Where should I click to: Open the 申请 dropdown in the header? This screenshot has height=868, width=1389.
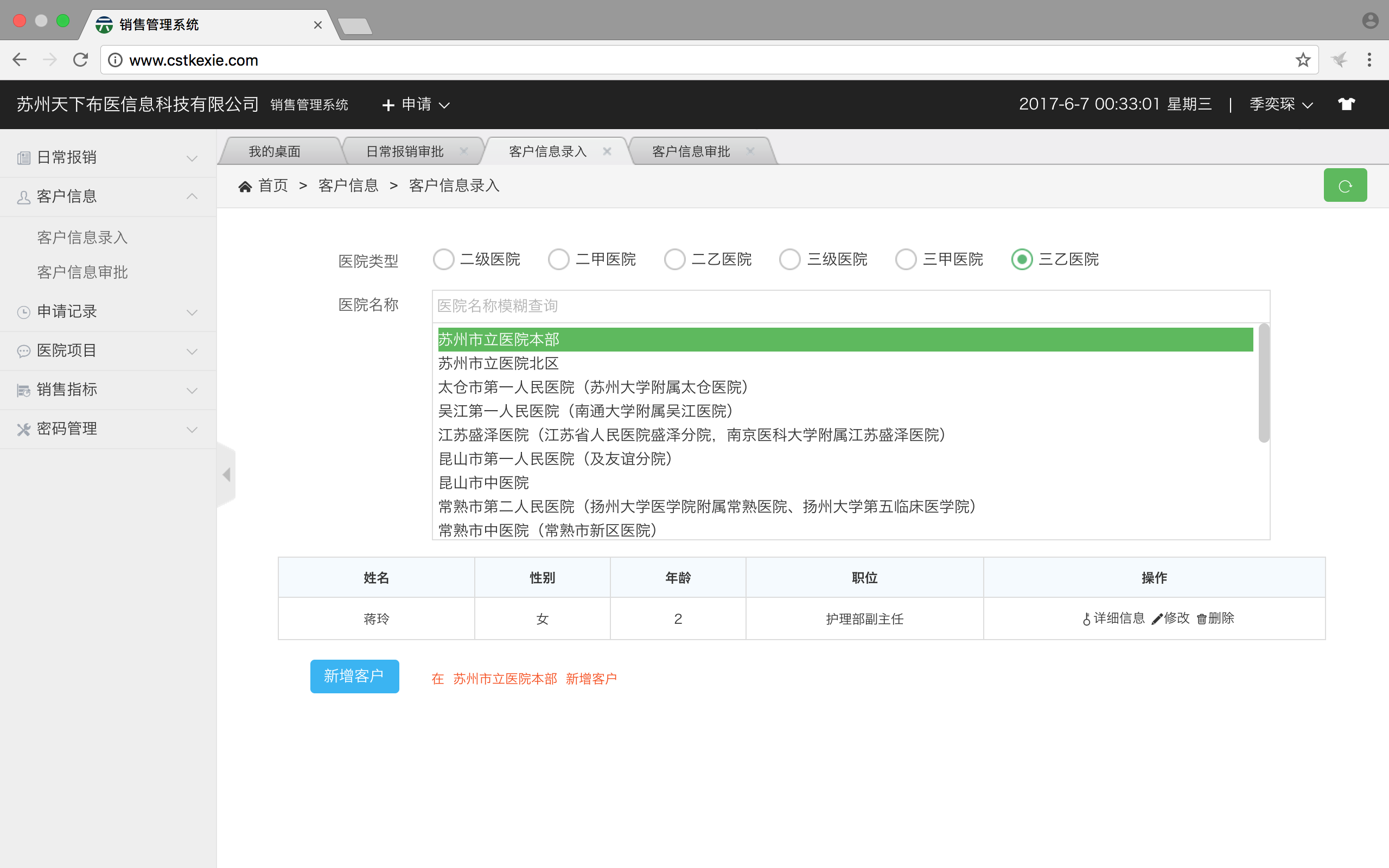pyautogui.click(x=416, y=105)
